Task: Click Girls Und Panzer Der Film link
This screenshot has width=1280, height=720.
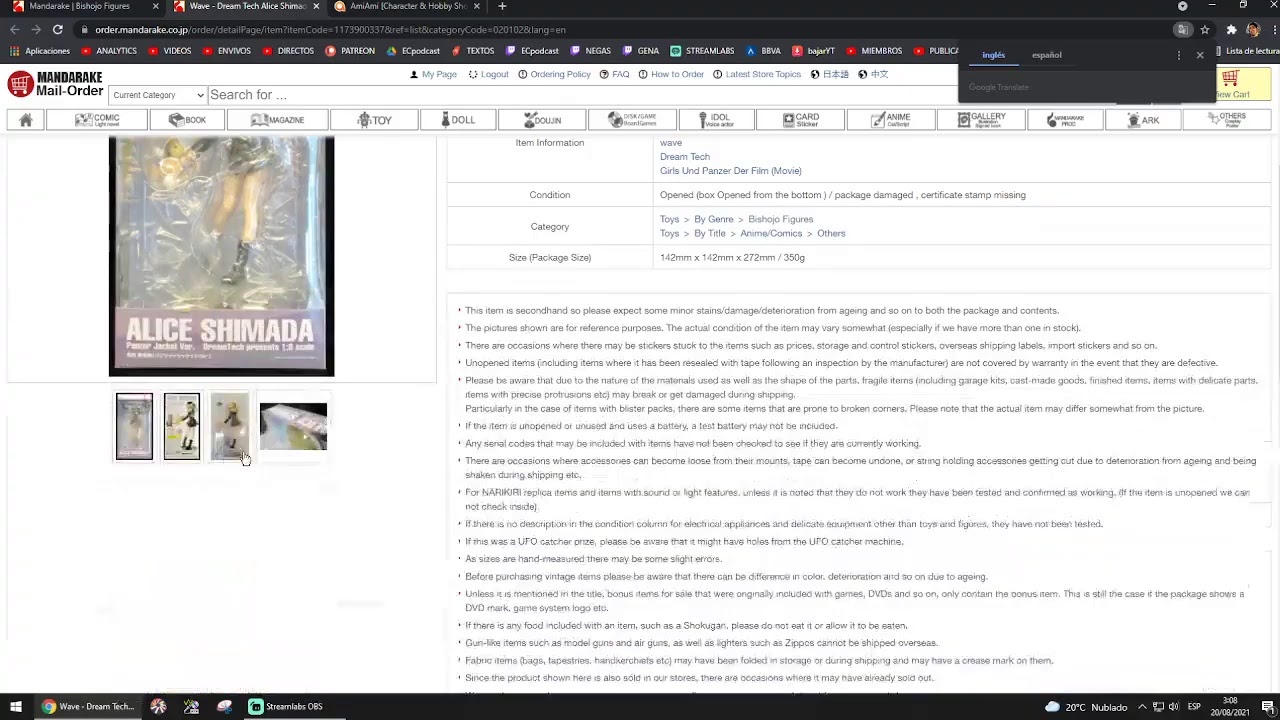Action: (x=730, y=171)
